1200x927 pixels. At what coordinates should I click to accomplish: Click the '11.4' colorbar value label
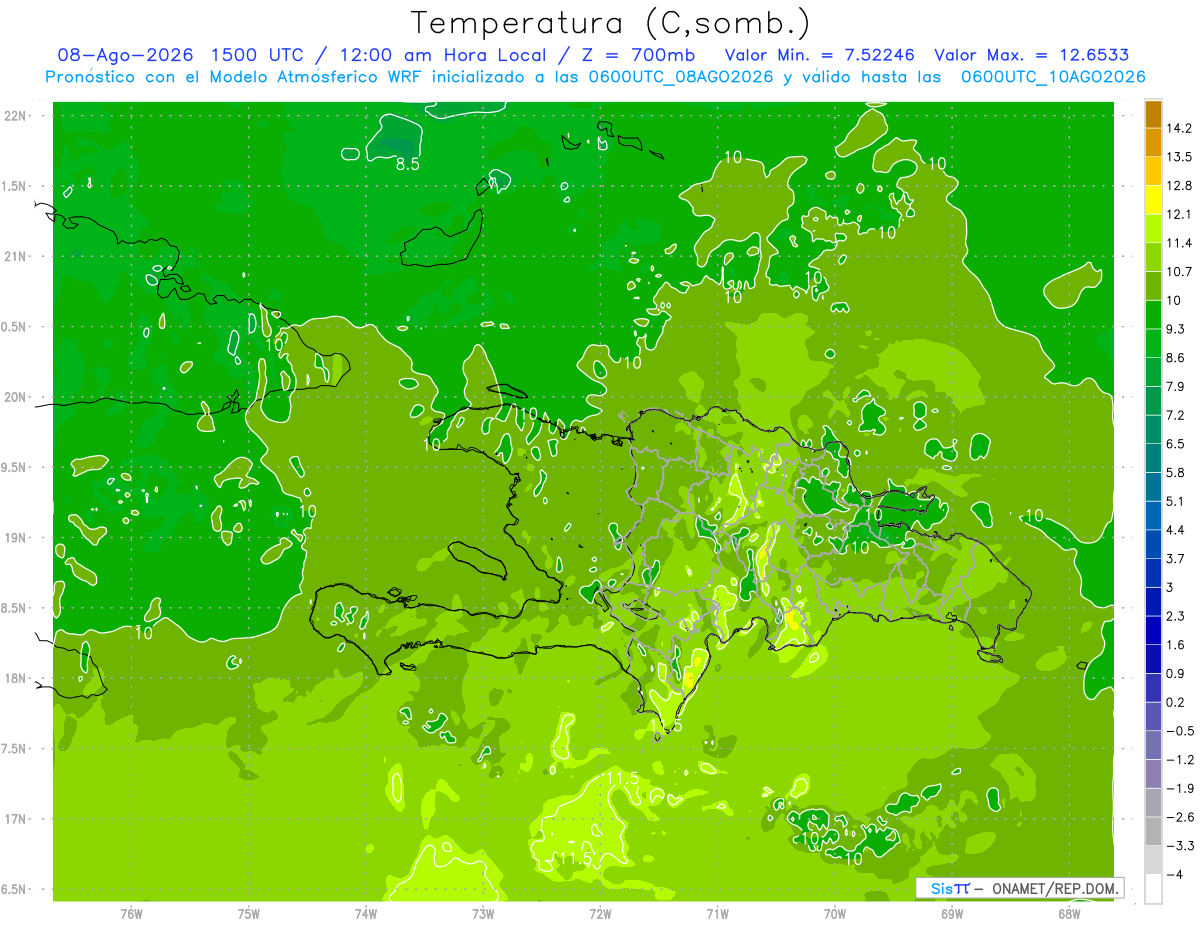pyautogui.click(x=1180, y=243)
